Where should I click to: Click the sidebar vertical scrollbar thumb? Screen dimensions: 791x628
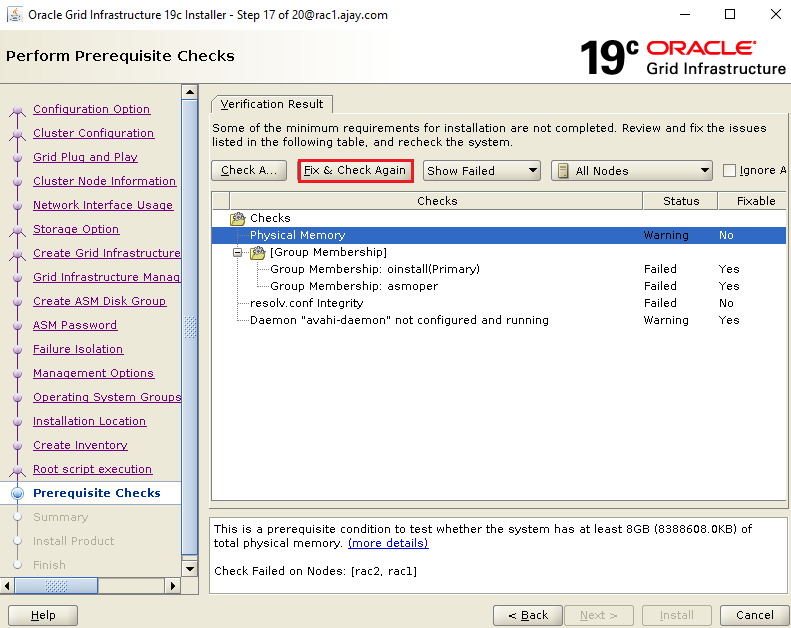click(190, 327)
